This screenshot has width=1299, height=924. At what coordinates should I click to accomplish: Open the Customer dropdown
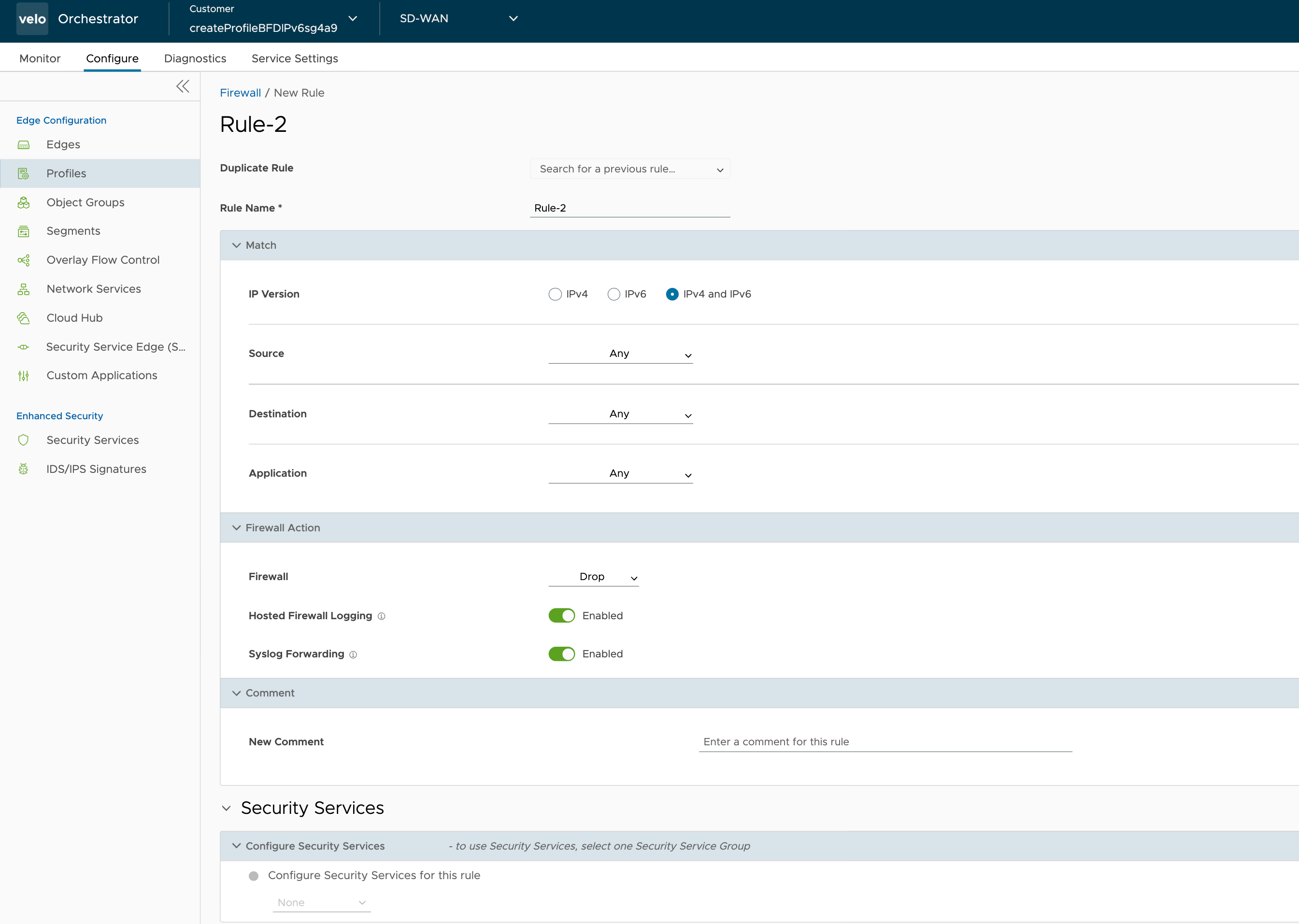(x=273, y=19)
